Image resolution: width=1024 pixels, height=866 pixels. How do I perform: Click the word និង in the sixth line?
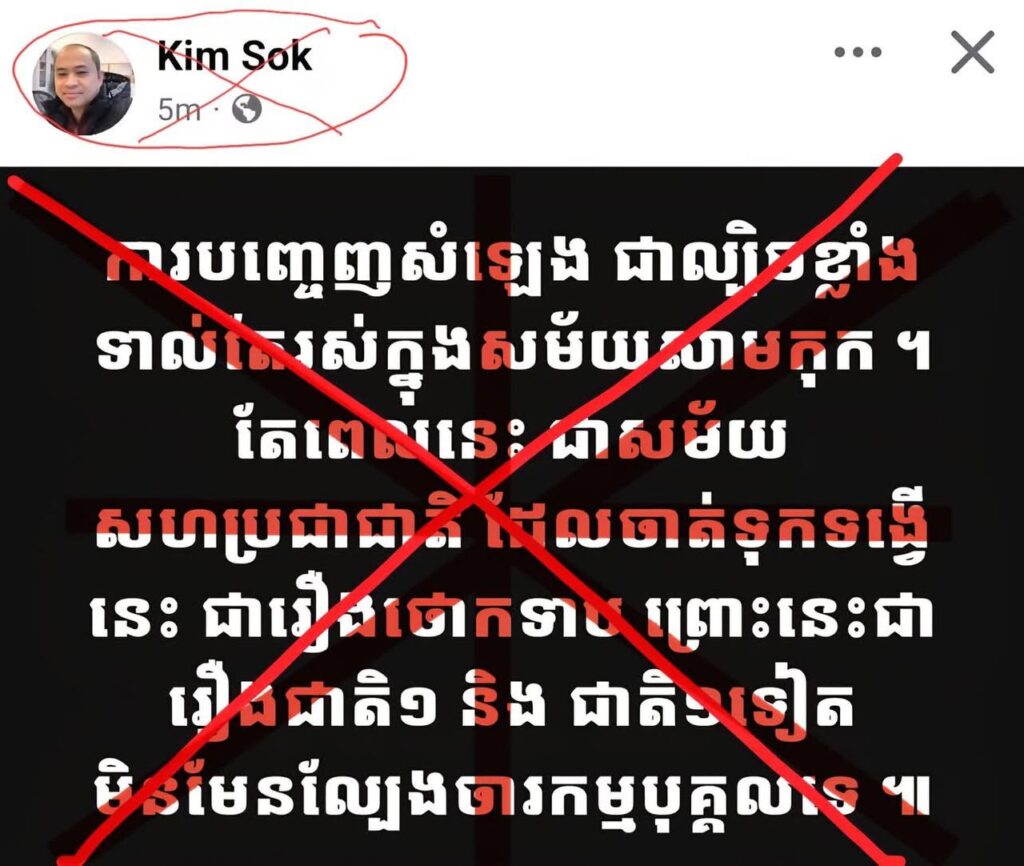coord(502,705)
